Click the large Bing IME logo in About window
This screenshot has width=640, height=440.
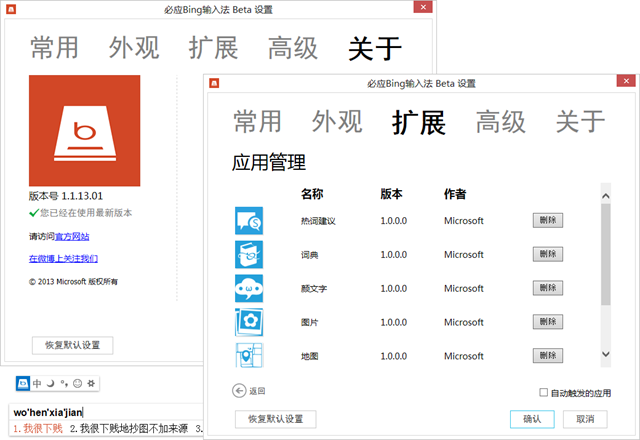click(x=84, y=131)
